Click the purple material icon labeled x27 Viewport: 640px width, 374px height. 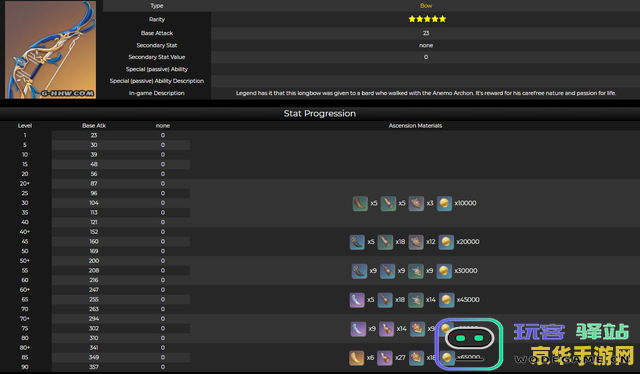pos(384,358)
